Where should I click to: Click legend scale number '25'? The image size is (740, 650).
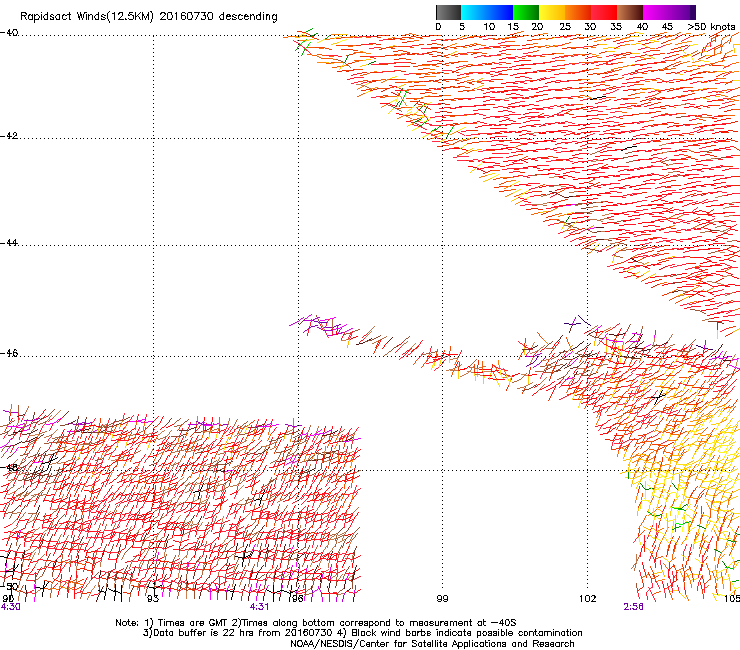pos(565,27)
